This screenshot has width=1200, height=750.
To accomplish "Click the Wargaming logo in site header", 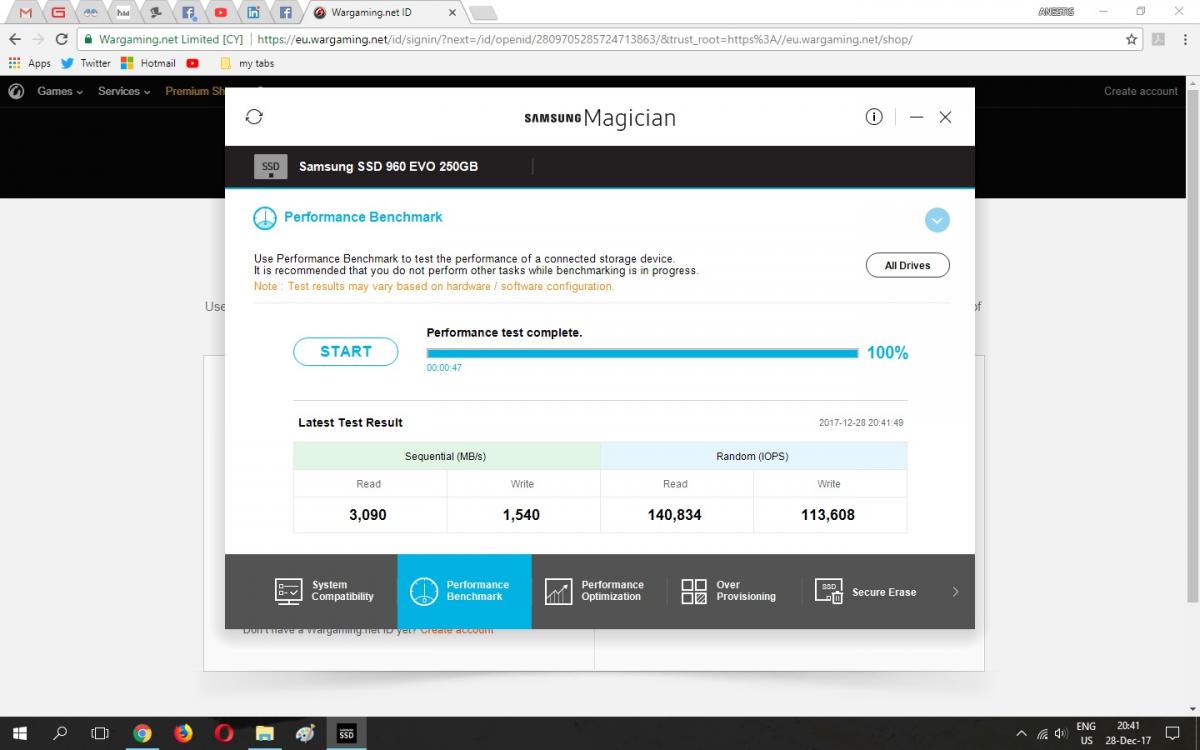I will coord(16,91).
